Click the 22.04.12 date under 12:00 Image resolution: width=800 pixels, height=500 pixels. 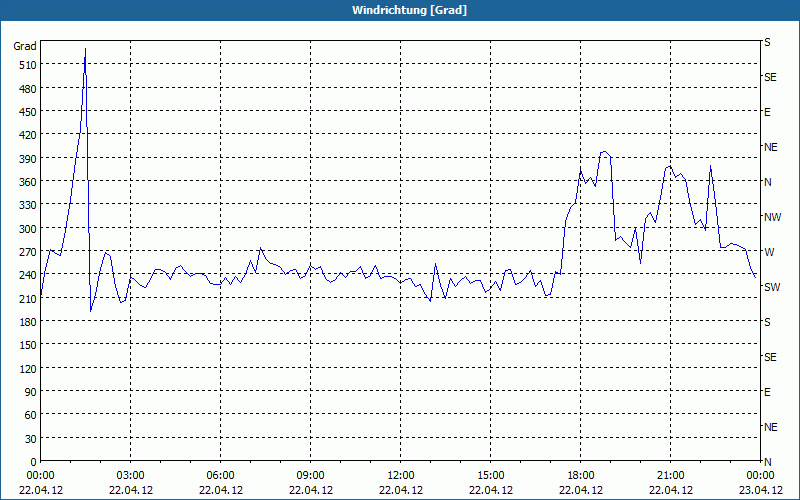[x=401, y=490]
